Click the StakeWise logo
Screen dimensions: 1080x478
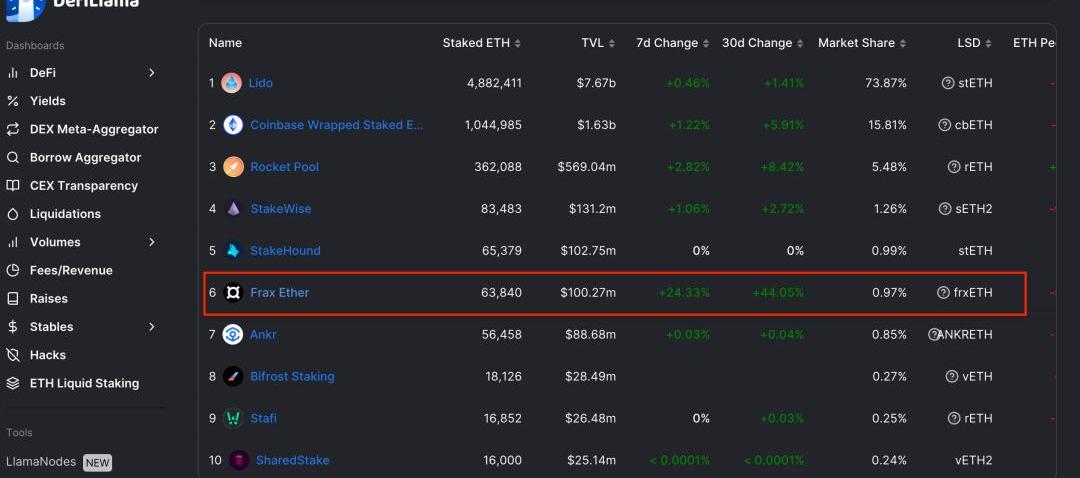click(233, 209)
